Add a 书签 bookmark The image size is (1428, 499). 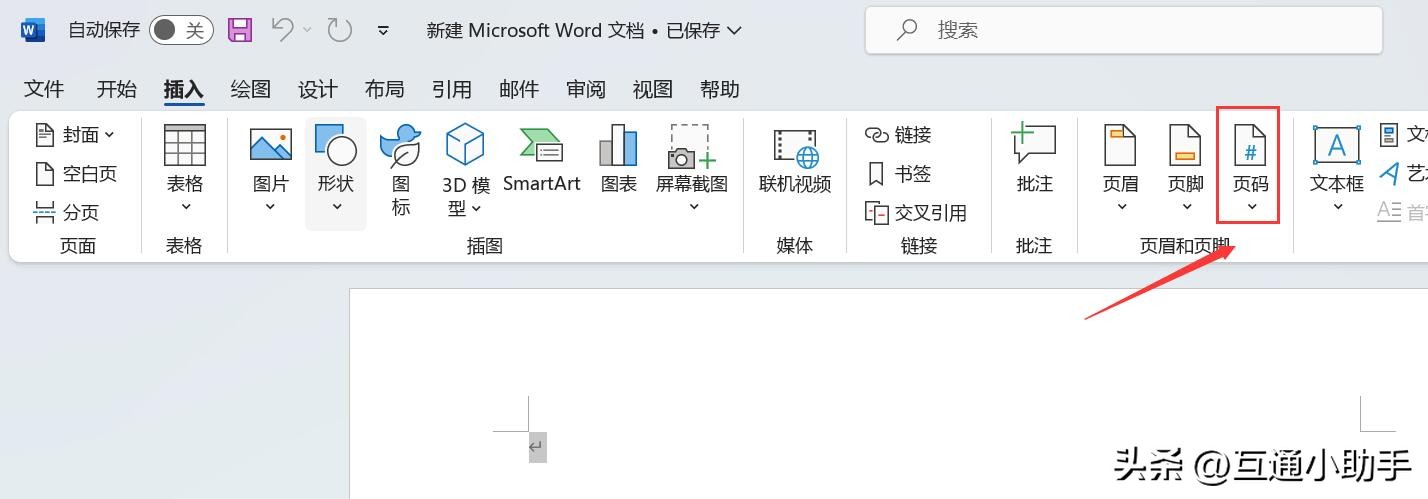898,173
